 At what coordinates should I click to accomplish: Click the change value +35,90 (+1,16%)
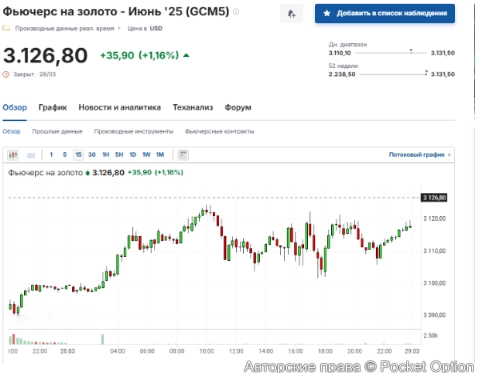(x=140, y=55)
